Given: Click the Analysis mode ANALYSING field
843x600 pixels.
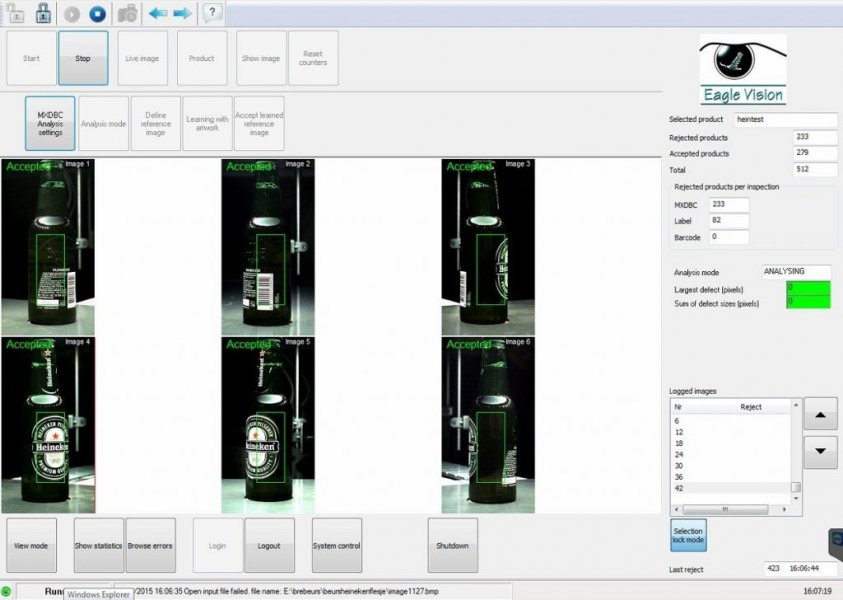Looking at the screenshot, I should click(796, 272).
